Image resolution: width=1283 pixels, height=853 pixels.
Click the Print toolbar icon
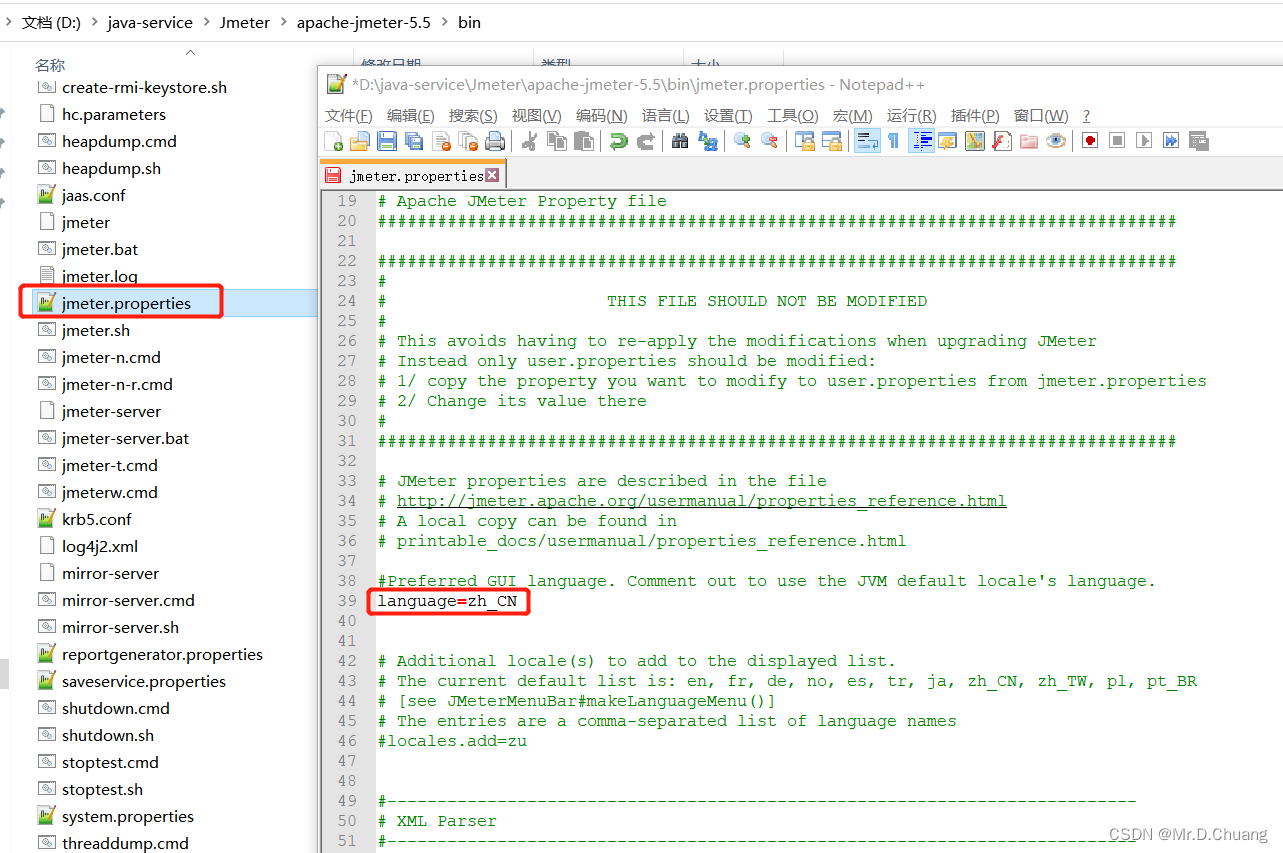[x=494, y=141]
